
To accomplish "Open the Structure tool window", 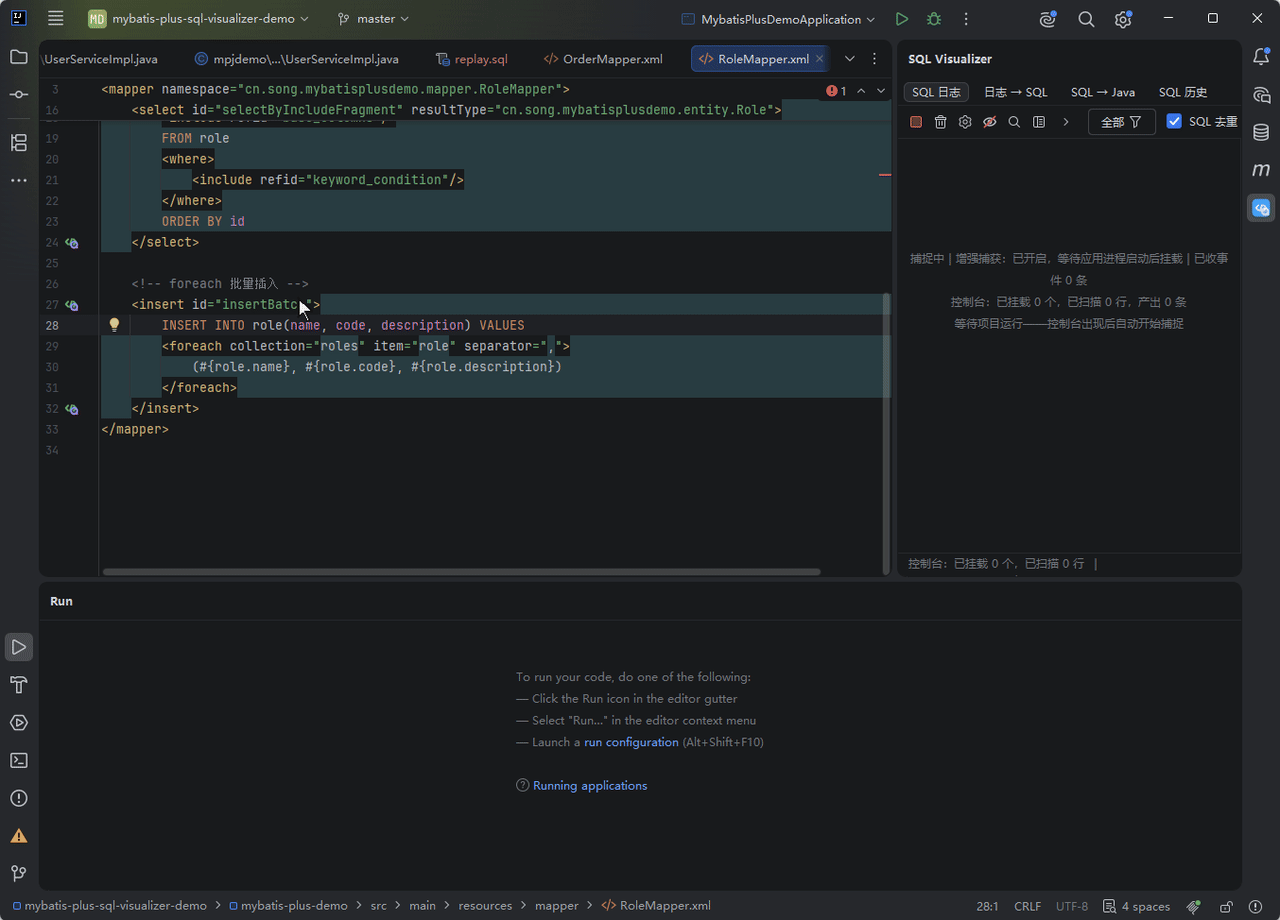I will [19, 142].
